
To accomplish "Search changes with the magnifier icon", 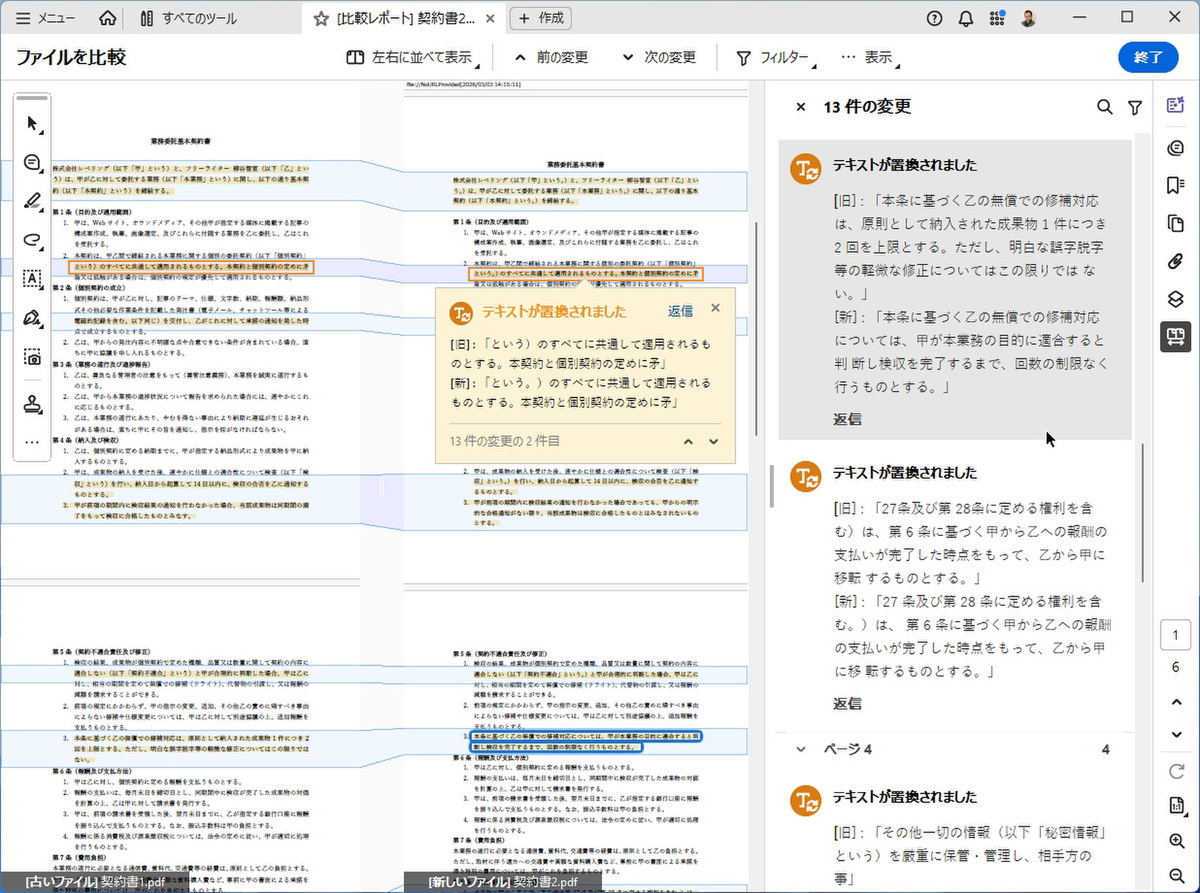I will (x=1104, y=107).
